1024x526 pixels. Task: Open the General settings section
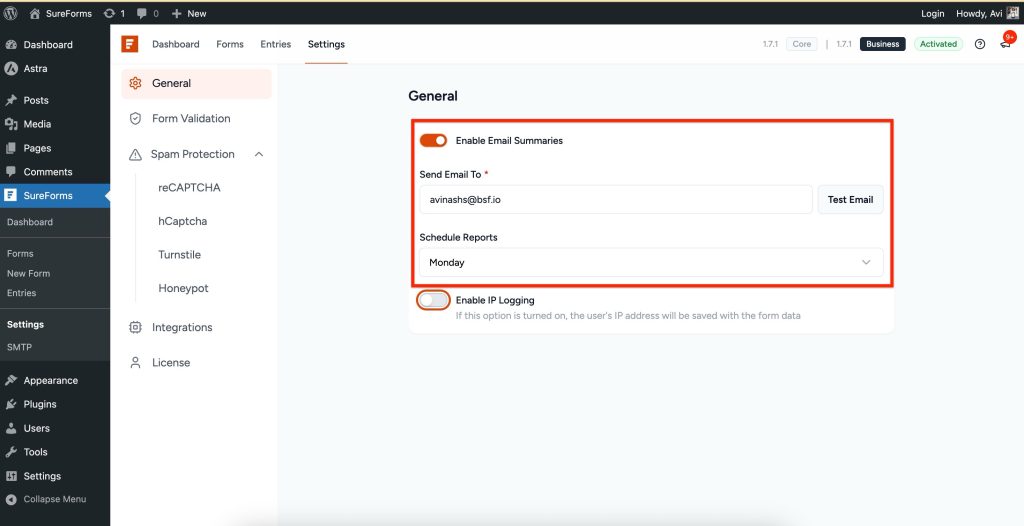(x=197, y=84)
